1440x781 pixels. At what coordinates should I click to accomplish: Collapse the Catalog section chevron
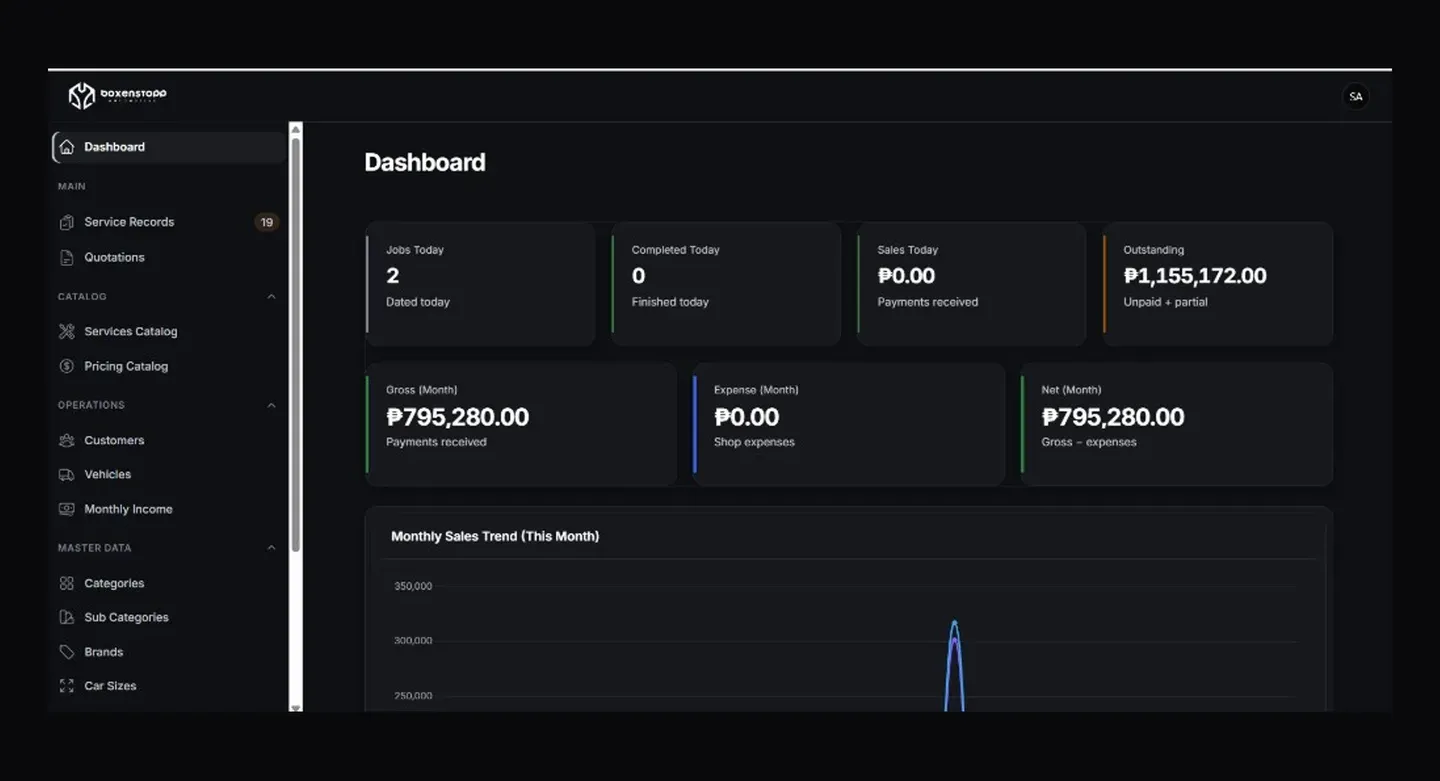(271, 297)
